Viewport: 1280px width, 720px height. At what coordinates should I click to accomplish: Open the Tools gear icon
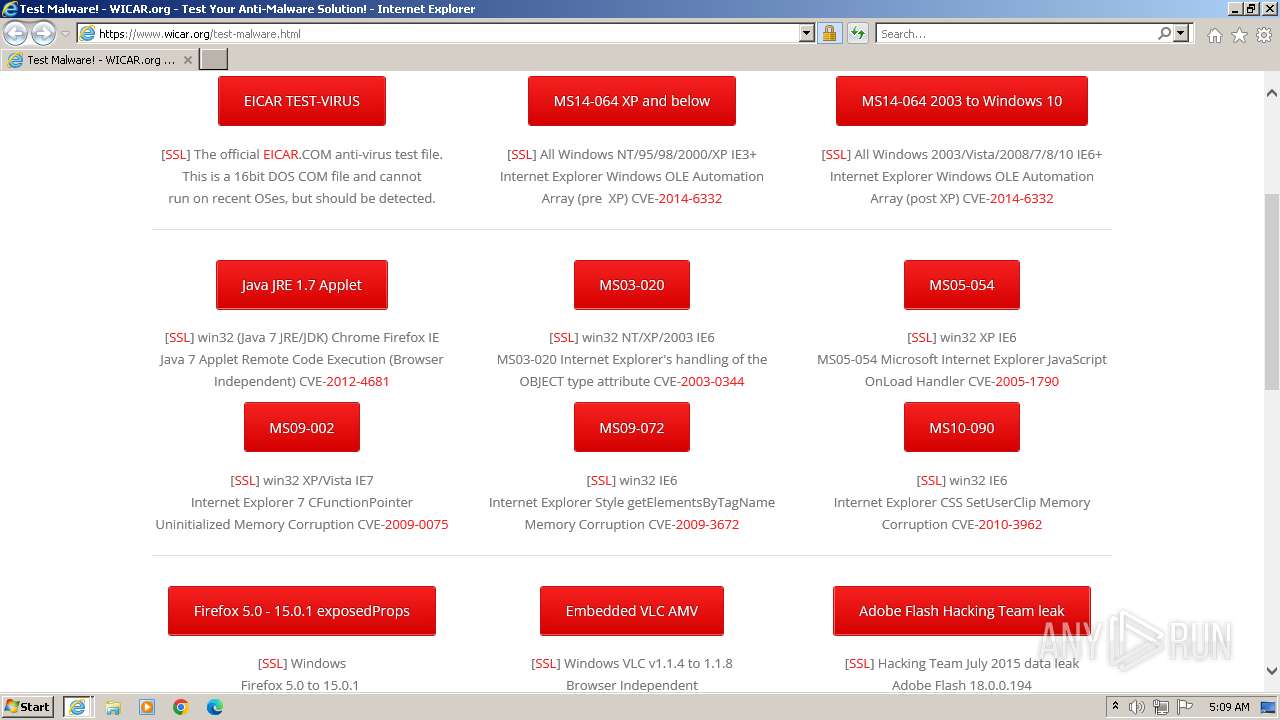[1264, 35]
